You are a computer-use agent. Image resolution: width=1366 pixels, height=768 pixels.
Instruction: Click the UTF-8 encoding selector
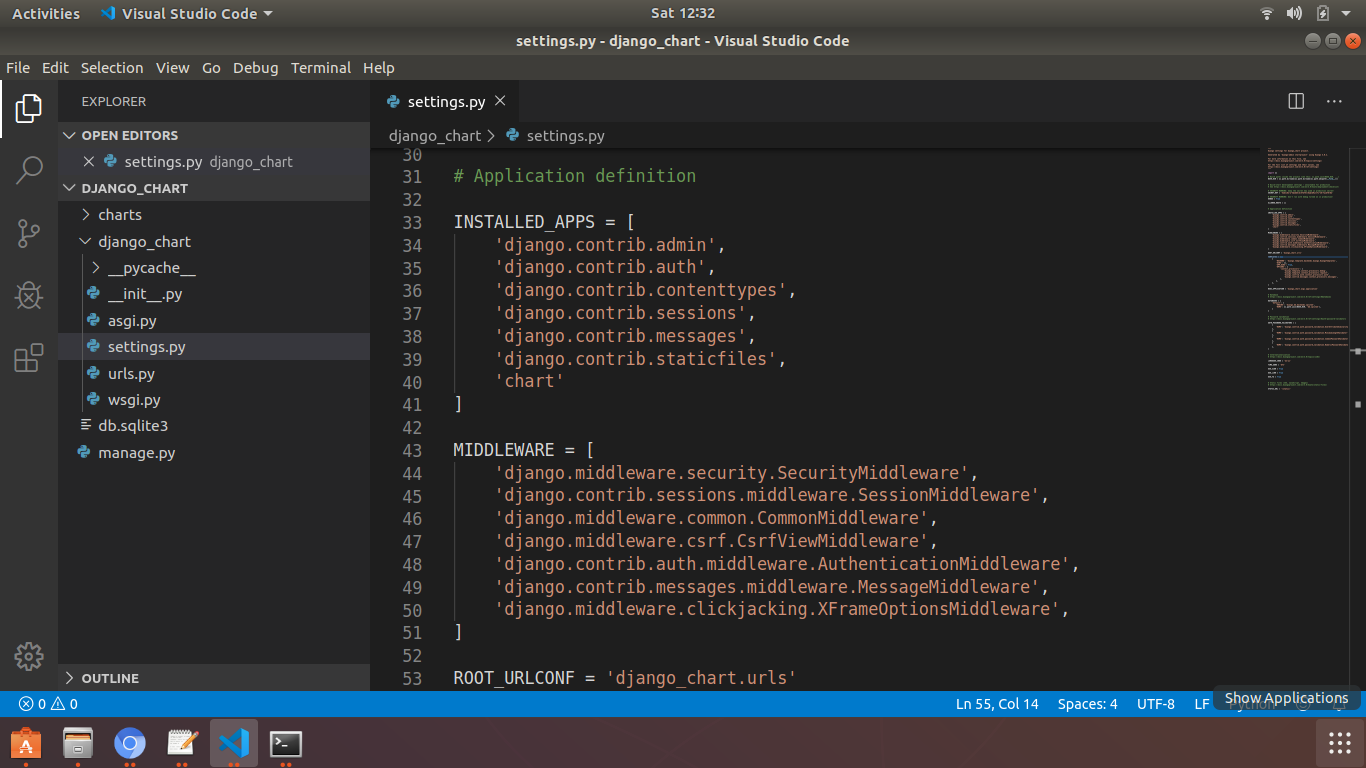pos(1155,704)
